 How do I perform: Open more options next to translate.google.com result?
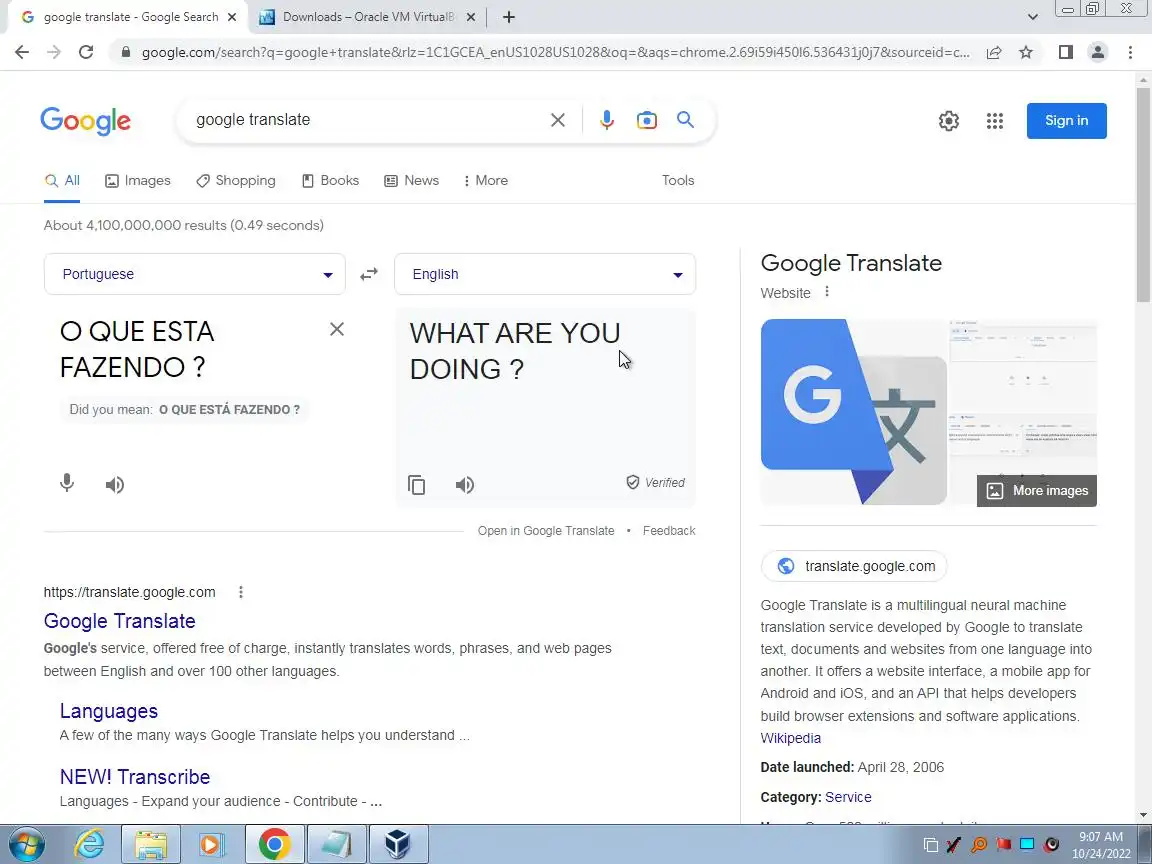pyautogui.click(x=240, y=592)
